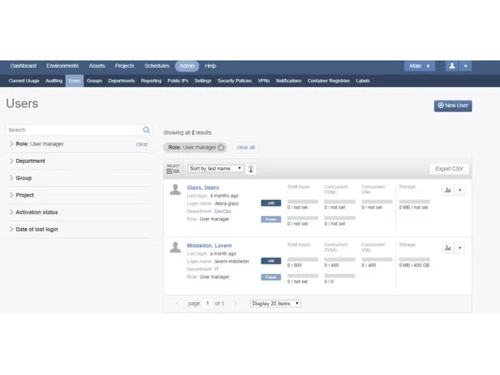The image size is (500, 375).
Task: Expand the Activation status filter
Action: click(34, 212)
